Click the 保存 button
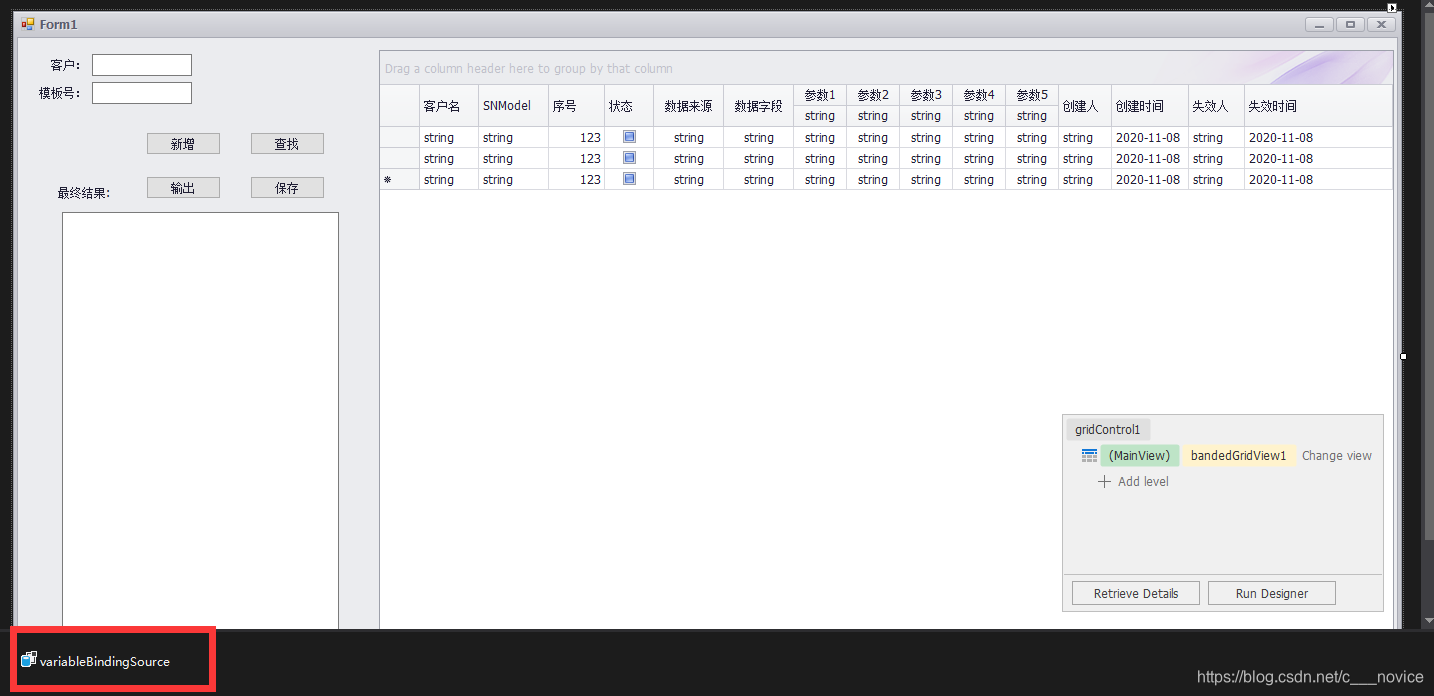This screenshot has height=696, width=1434. click(x=287, y=188)
